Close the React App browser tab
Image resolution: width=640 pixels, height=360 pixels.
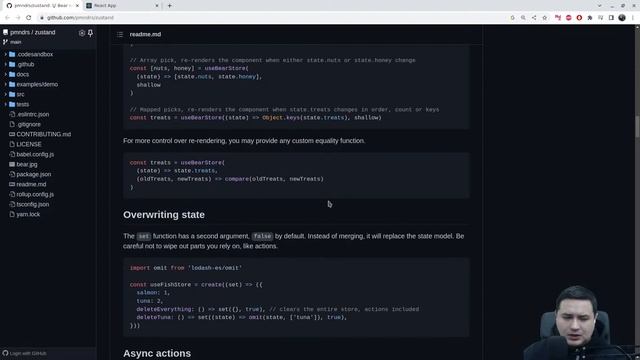(157, 6)
